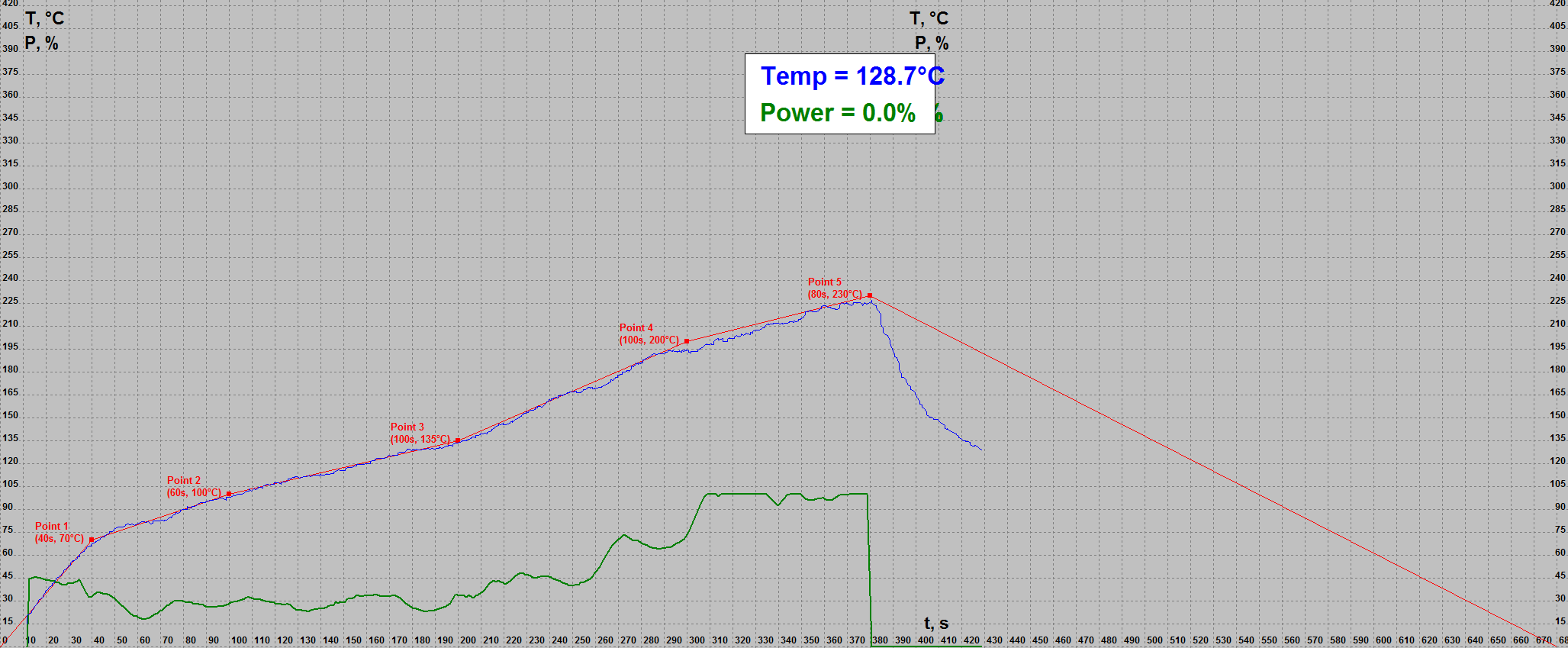
Task: Click the "670" tick on the time axis
Action: tap(1544, 640)
